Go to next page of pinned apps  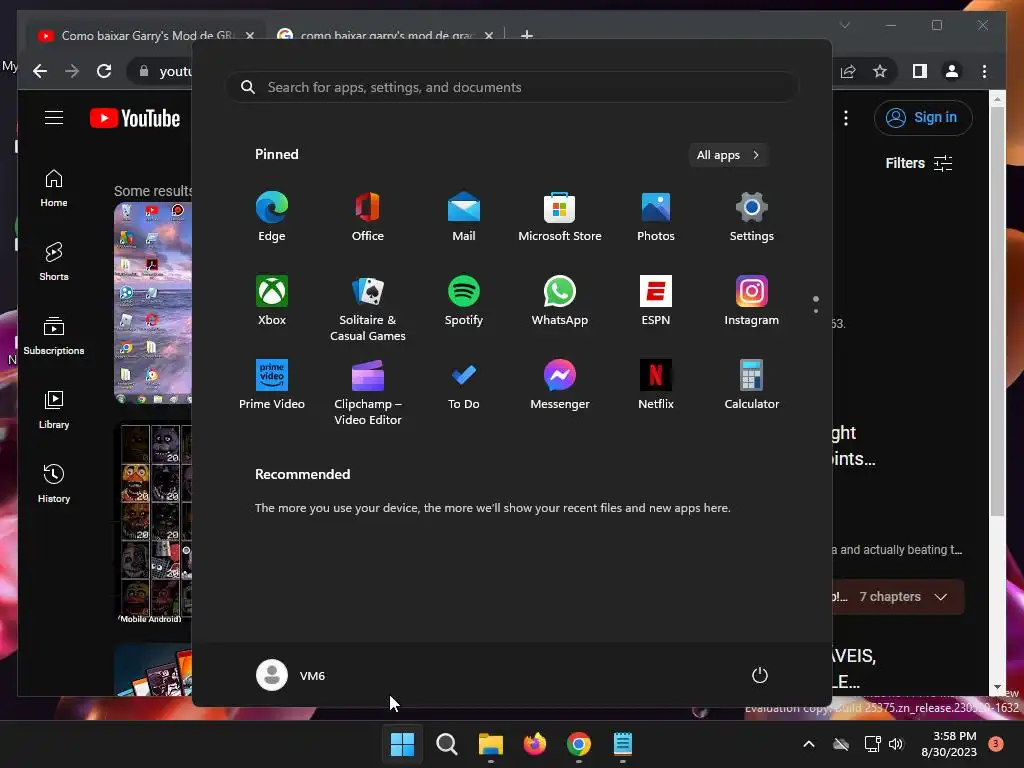pos(816,311)
